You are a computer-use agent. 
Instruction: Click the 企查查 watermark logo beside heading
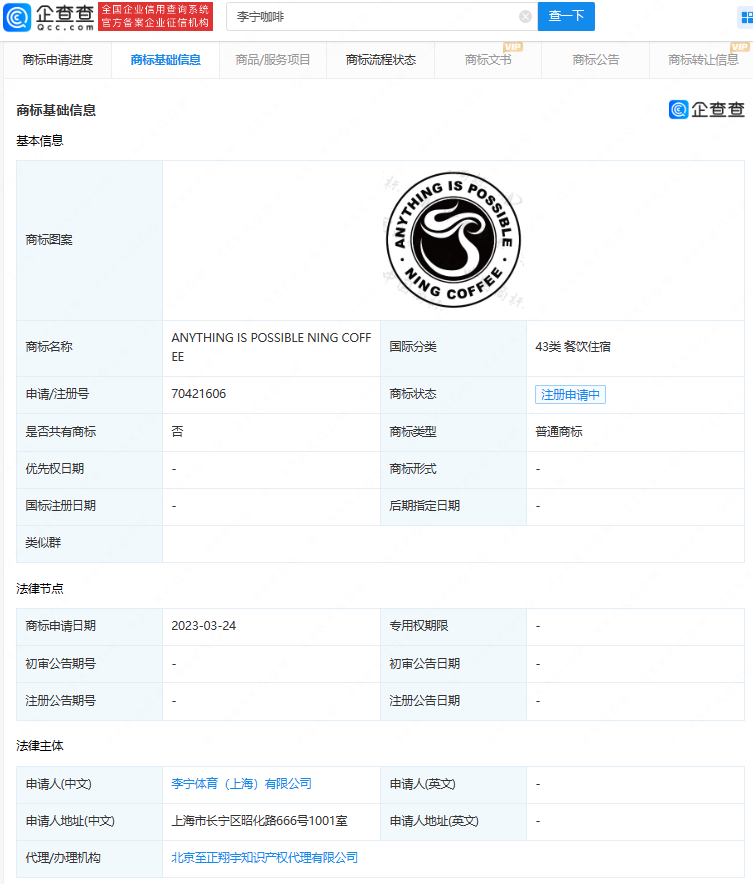click(x=707, y=109)
